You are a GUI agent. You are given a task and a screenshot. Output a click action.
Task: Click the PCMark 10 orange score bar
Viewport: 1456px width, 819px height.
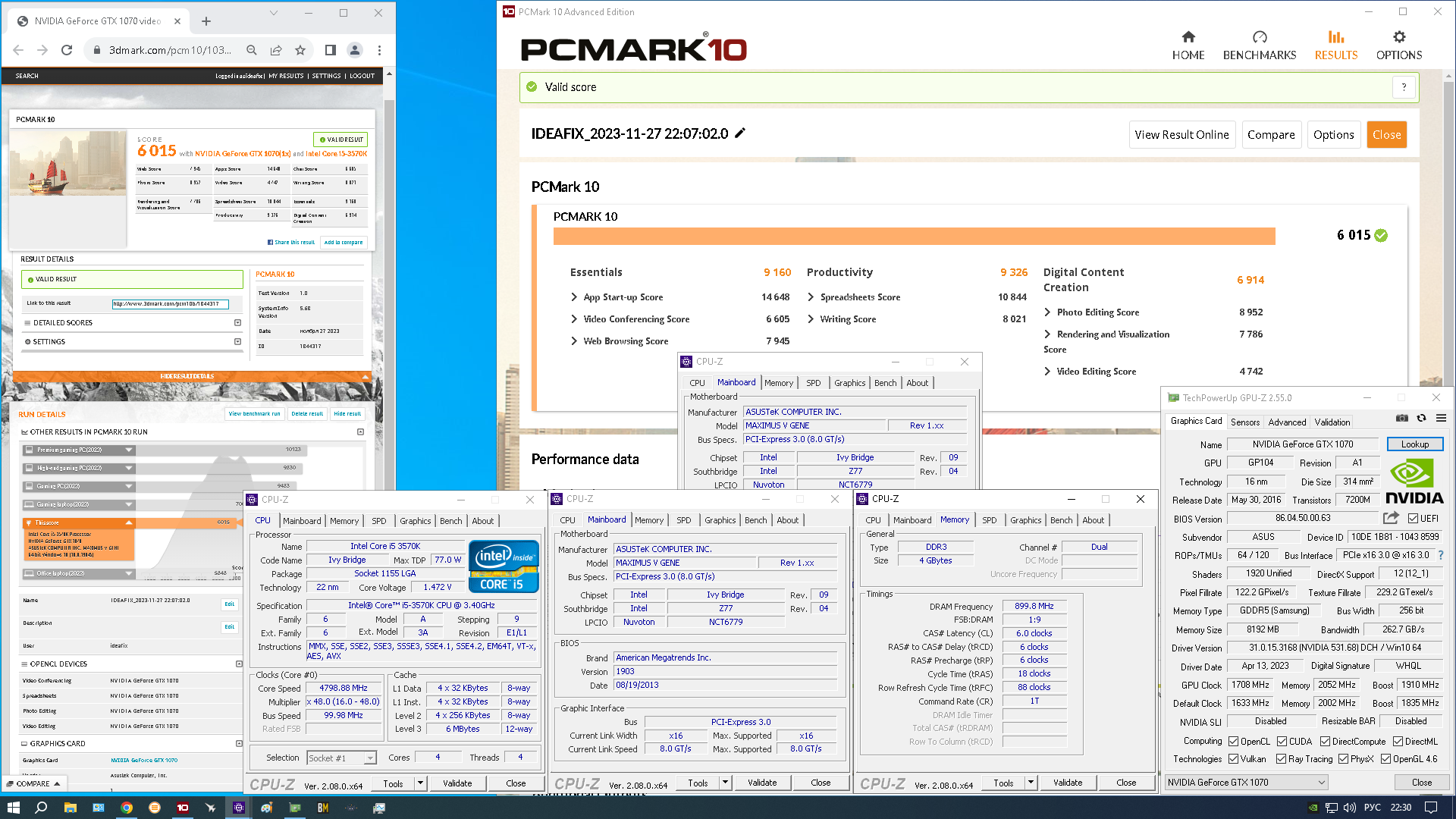(914, 236)
